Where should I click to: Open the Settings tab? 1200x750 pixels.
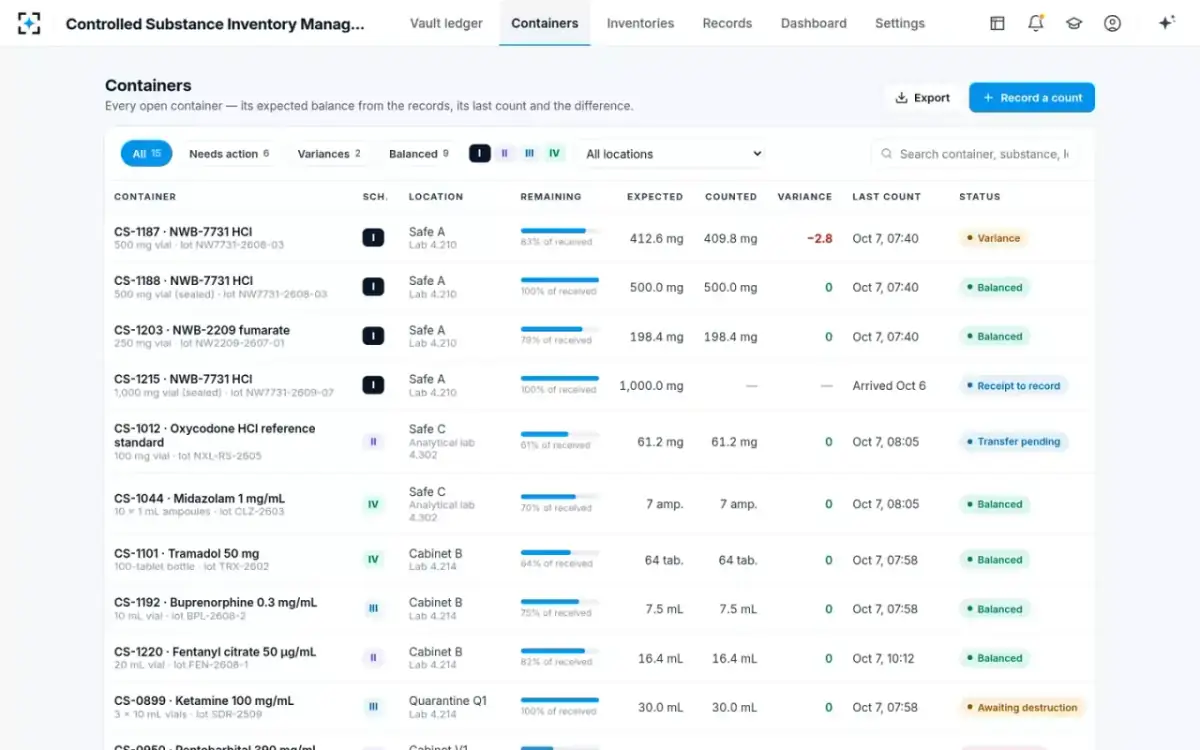(x=900, y=23)
